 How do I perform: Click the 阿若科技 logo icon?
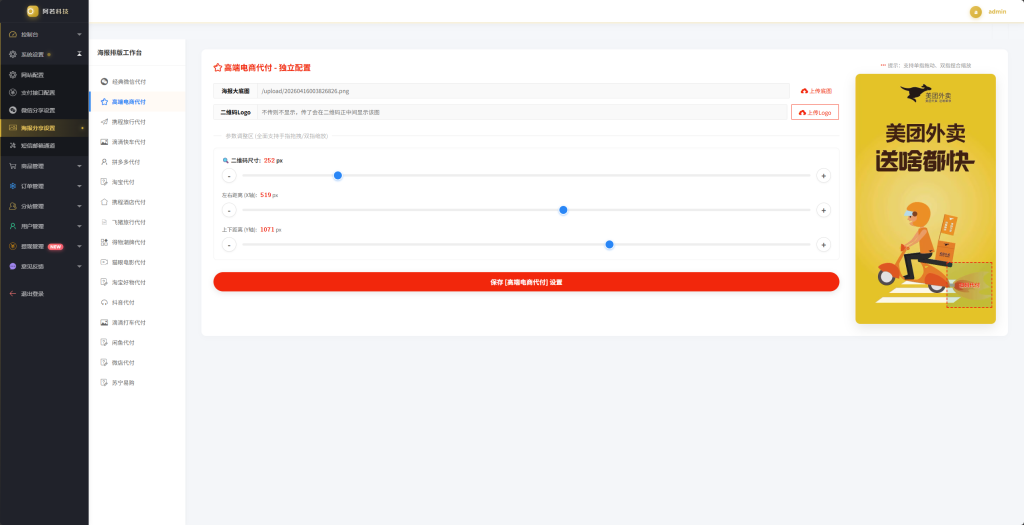[33, 11]
